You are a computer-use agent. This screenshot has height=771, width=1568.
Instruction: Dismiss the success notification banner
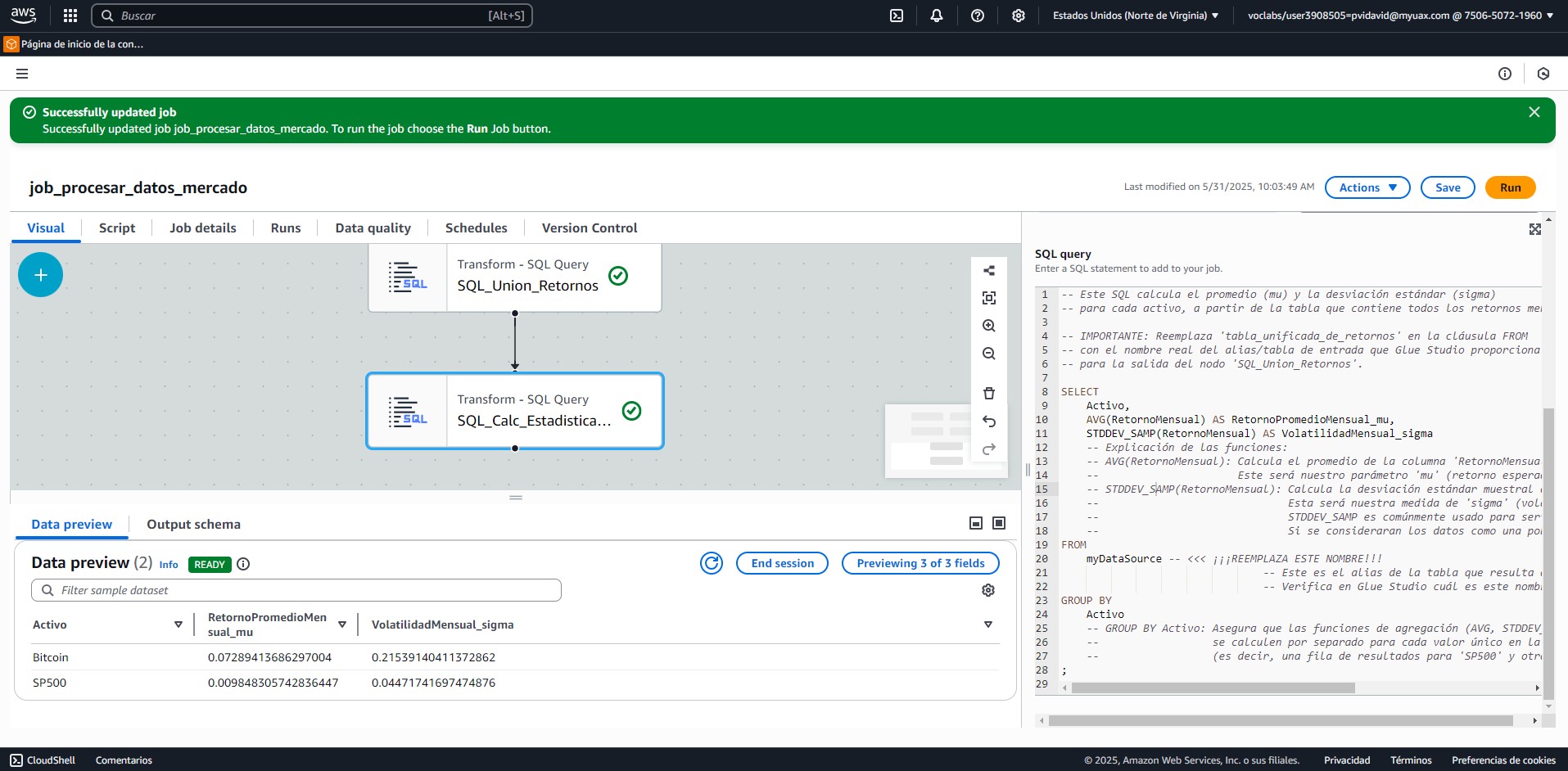1534,112
